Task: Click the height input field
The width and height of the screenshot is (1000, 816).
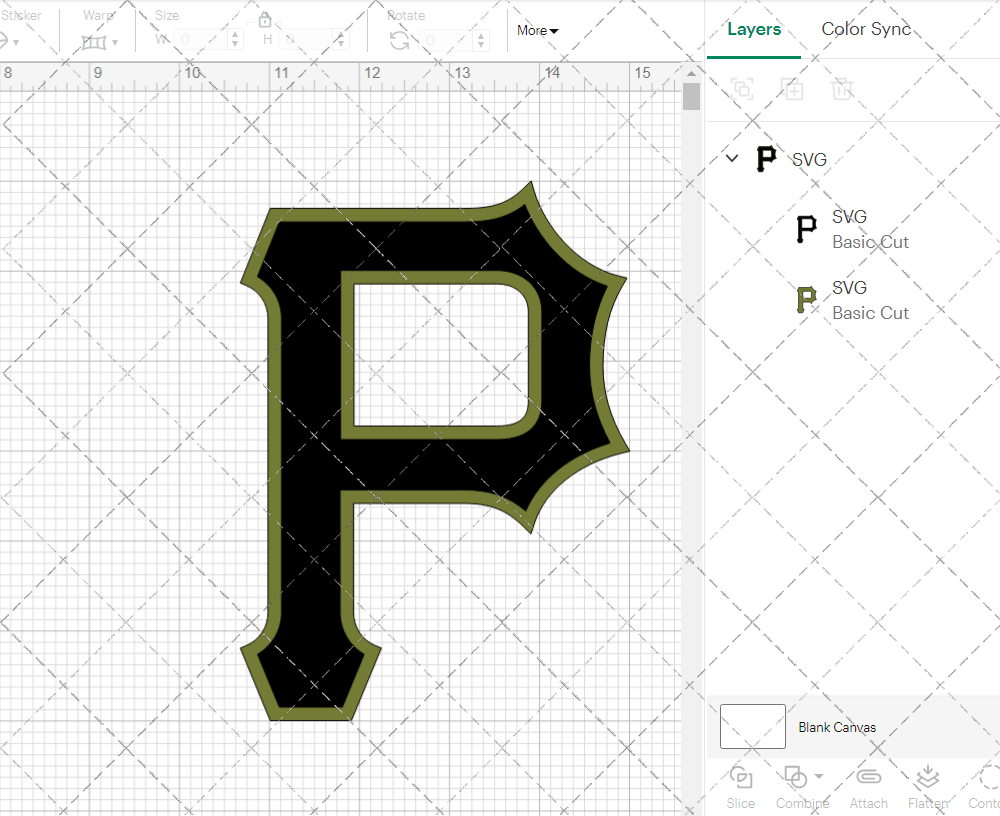Action: tap(304, 40)
